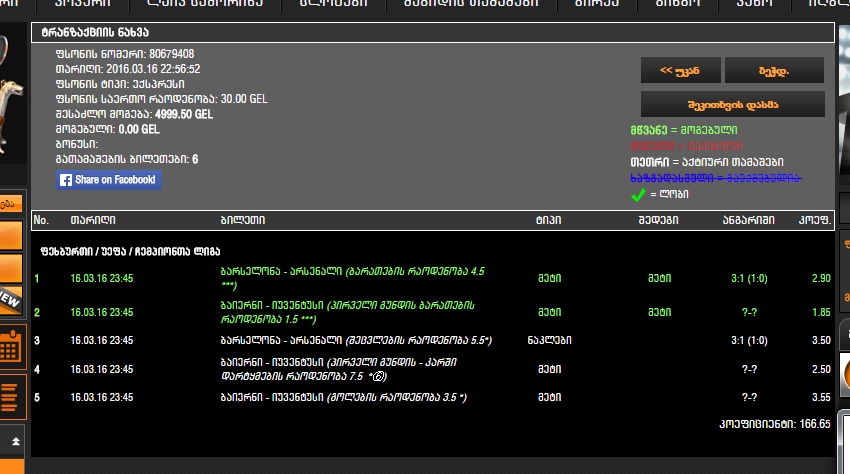Screen dimensions: 850x474
Task: Click the 'ნაკლები' type in row 3
Action: 549,341
